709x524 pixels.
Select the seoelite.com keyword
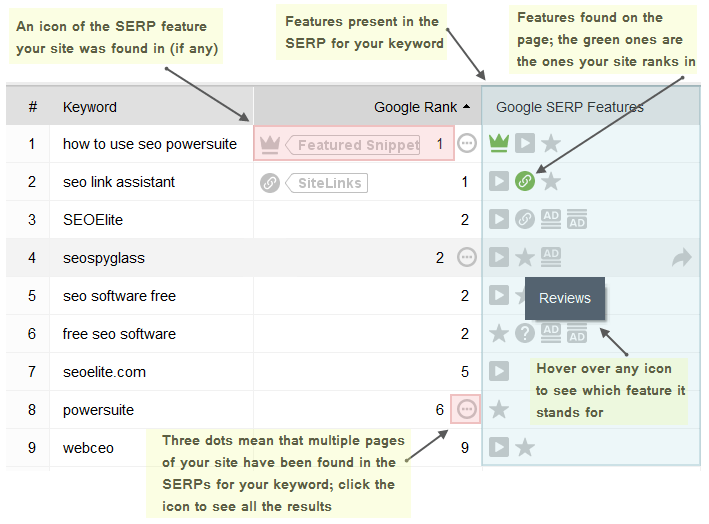pos(104,372)
